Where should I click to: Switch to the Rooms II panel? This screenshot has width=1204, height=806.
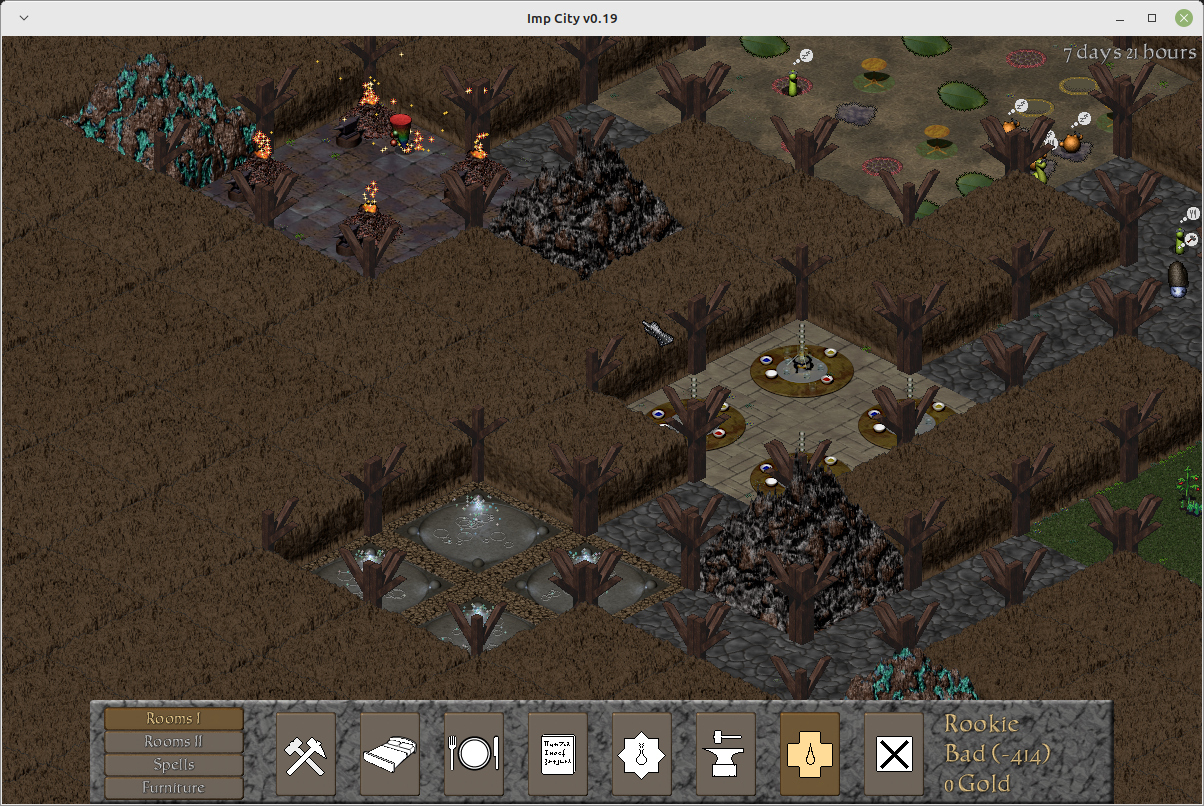[172, 741]
